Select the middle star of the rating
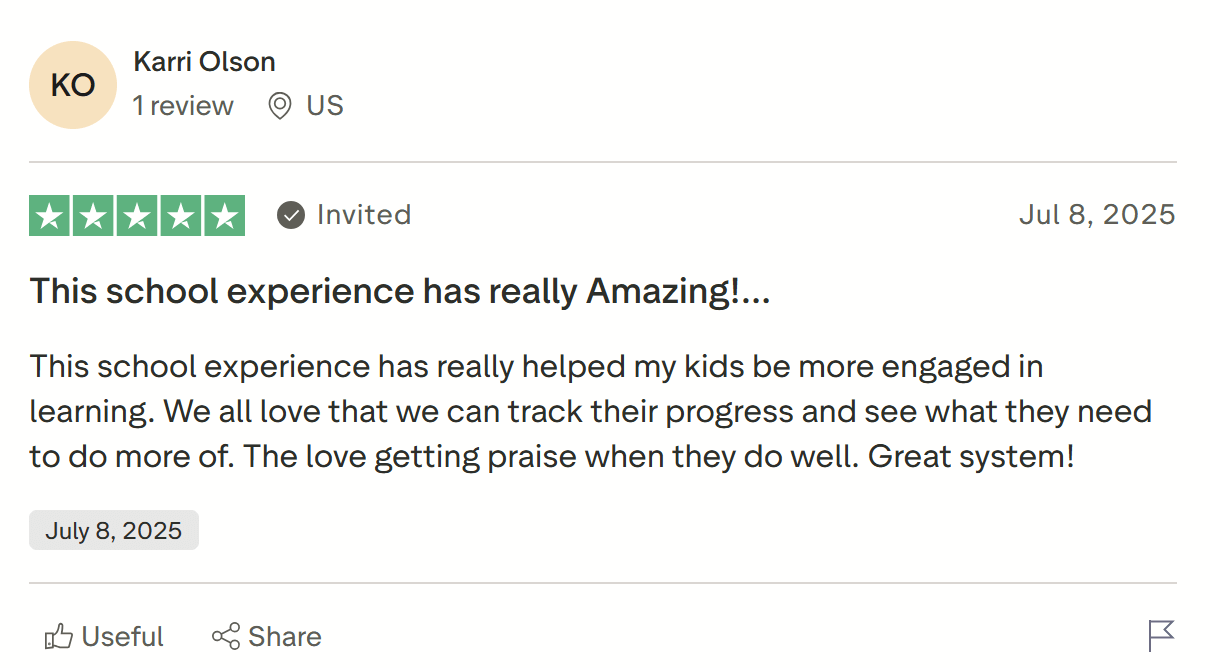The height and width of the screenshot is (668, 1210). [x=137, y=214]
